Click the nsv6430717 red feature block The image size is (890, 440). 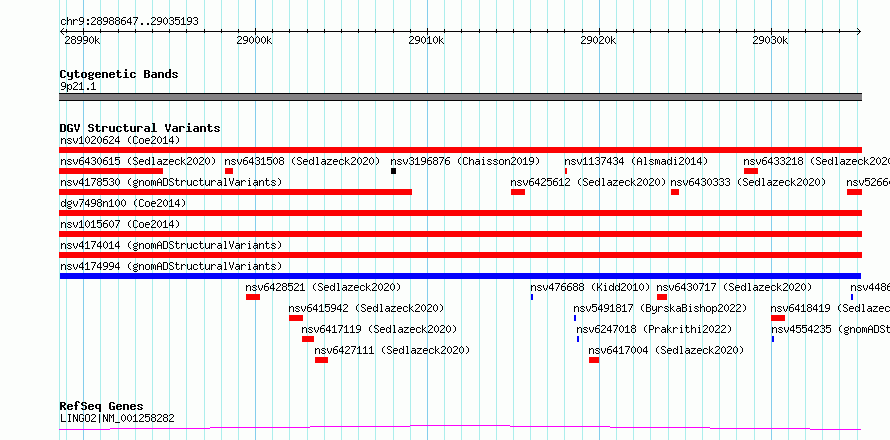pos(662,297)
